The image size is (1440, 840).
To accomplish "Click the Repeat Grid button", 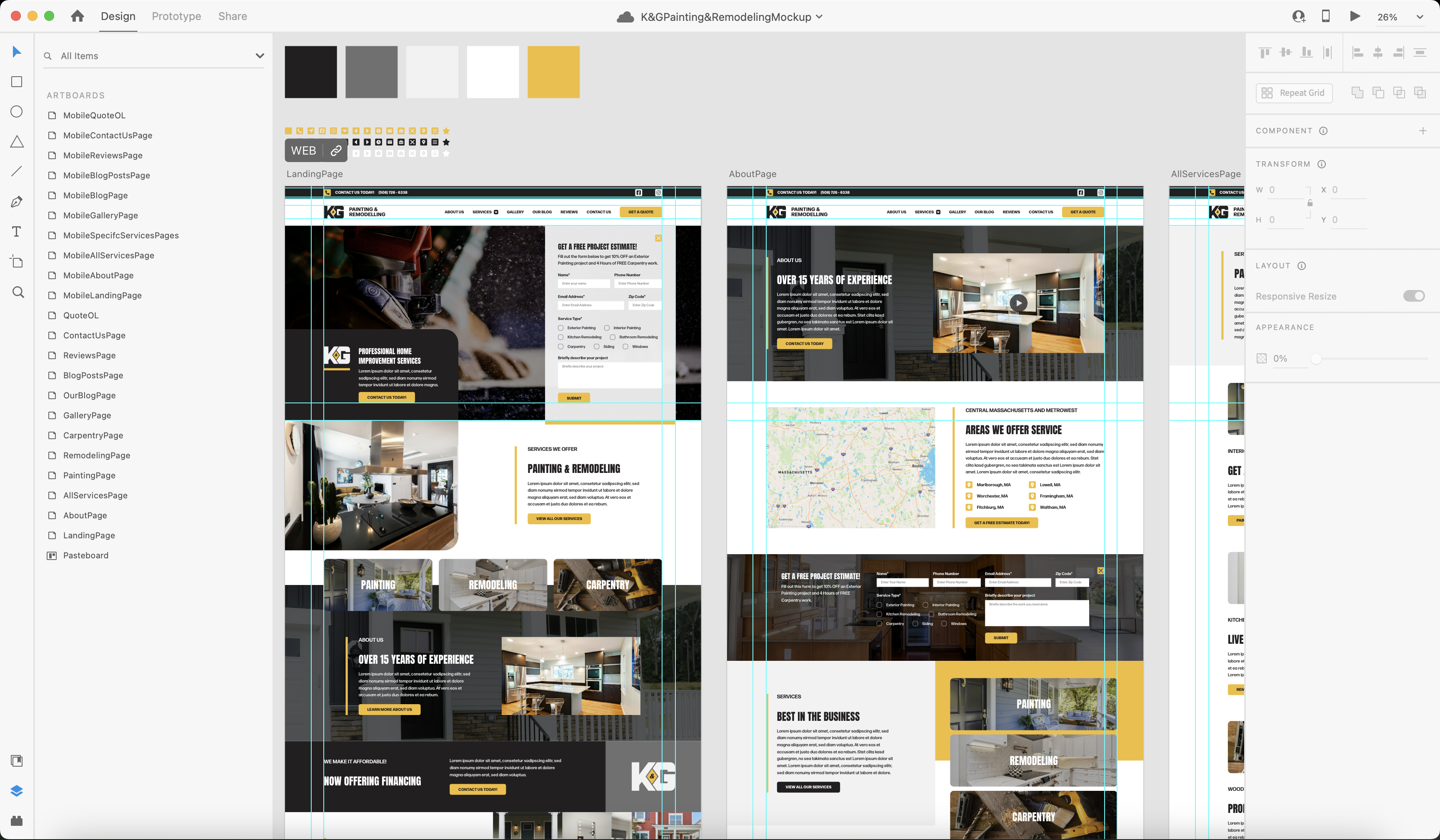I will coord(1294,92).
